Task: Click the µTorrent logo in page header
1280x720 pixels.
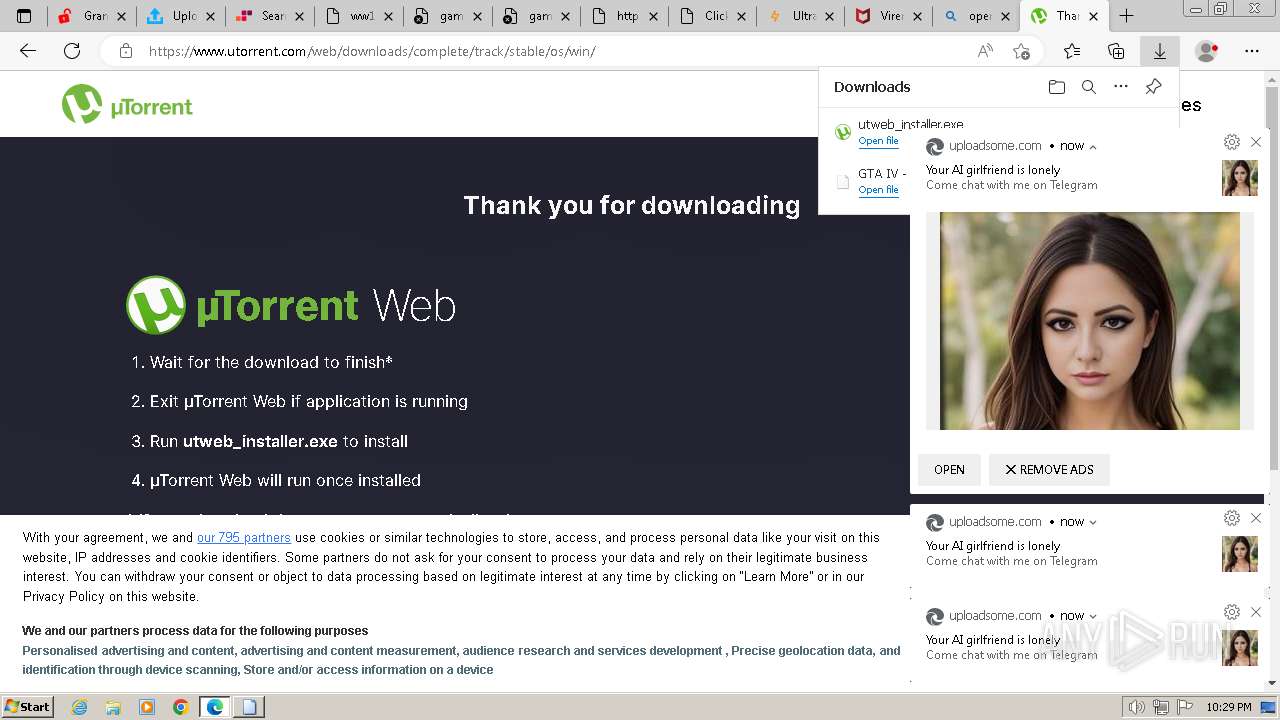Action: (127, 104)
